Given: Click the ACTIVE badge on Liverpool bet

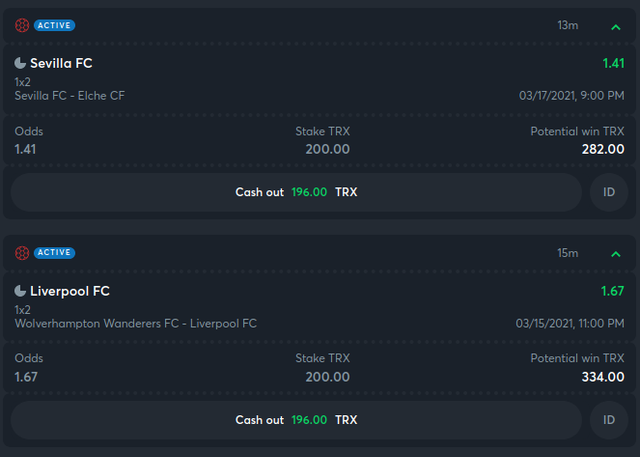Looking at the screenshot, I should pos(54,253).
